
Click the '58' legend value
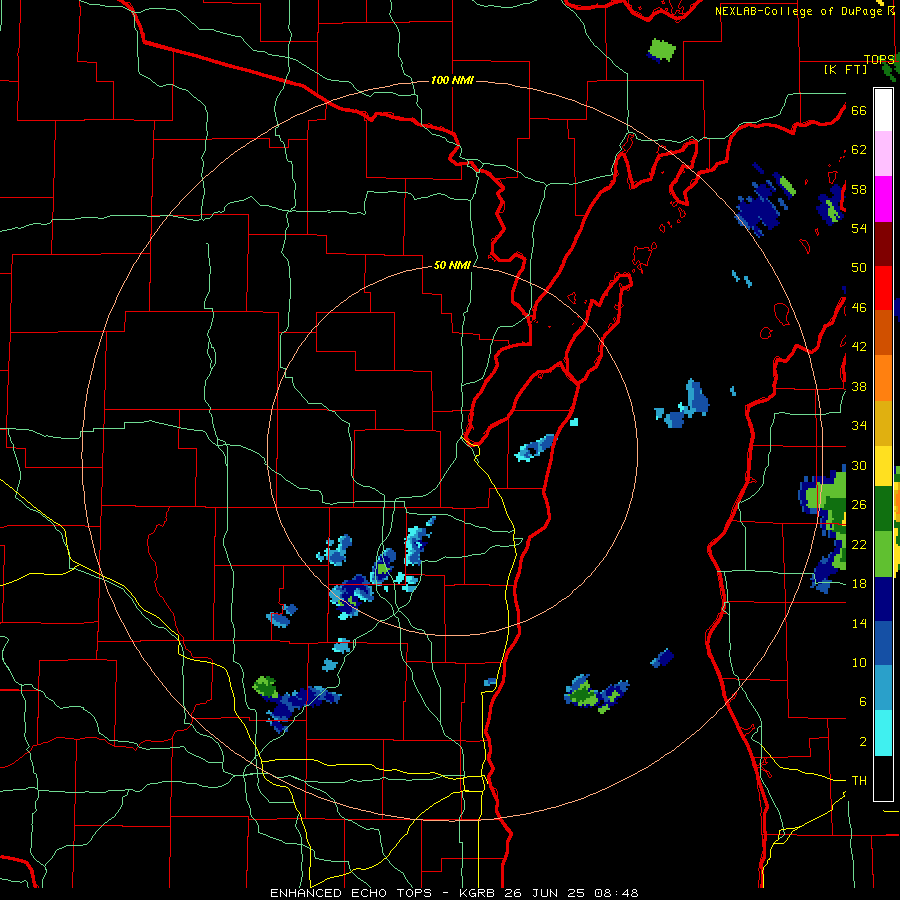click(859, 189)
